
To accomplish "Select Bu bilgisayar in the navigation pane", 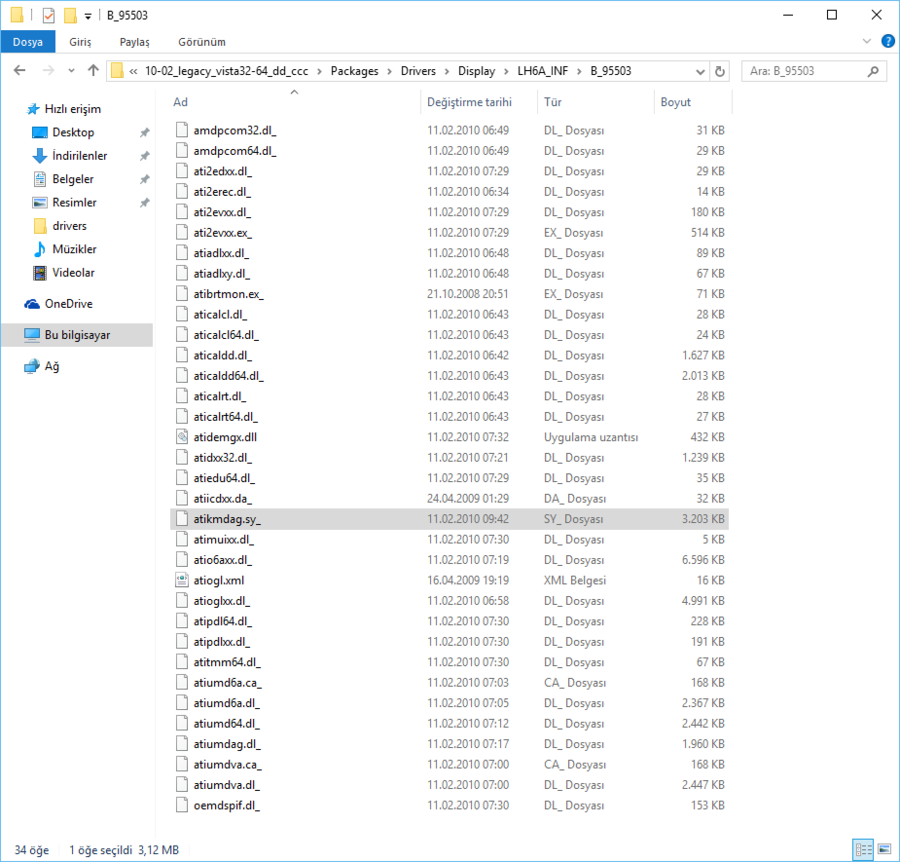I will click(77, 335).
